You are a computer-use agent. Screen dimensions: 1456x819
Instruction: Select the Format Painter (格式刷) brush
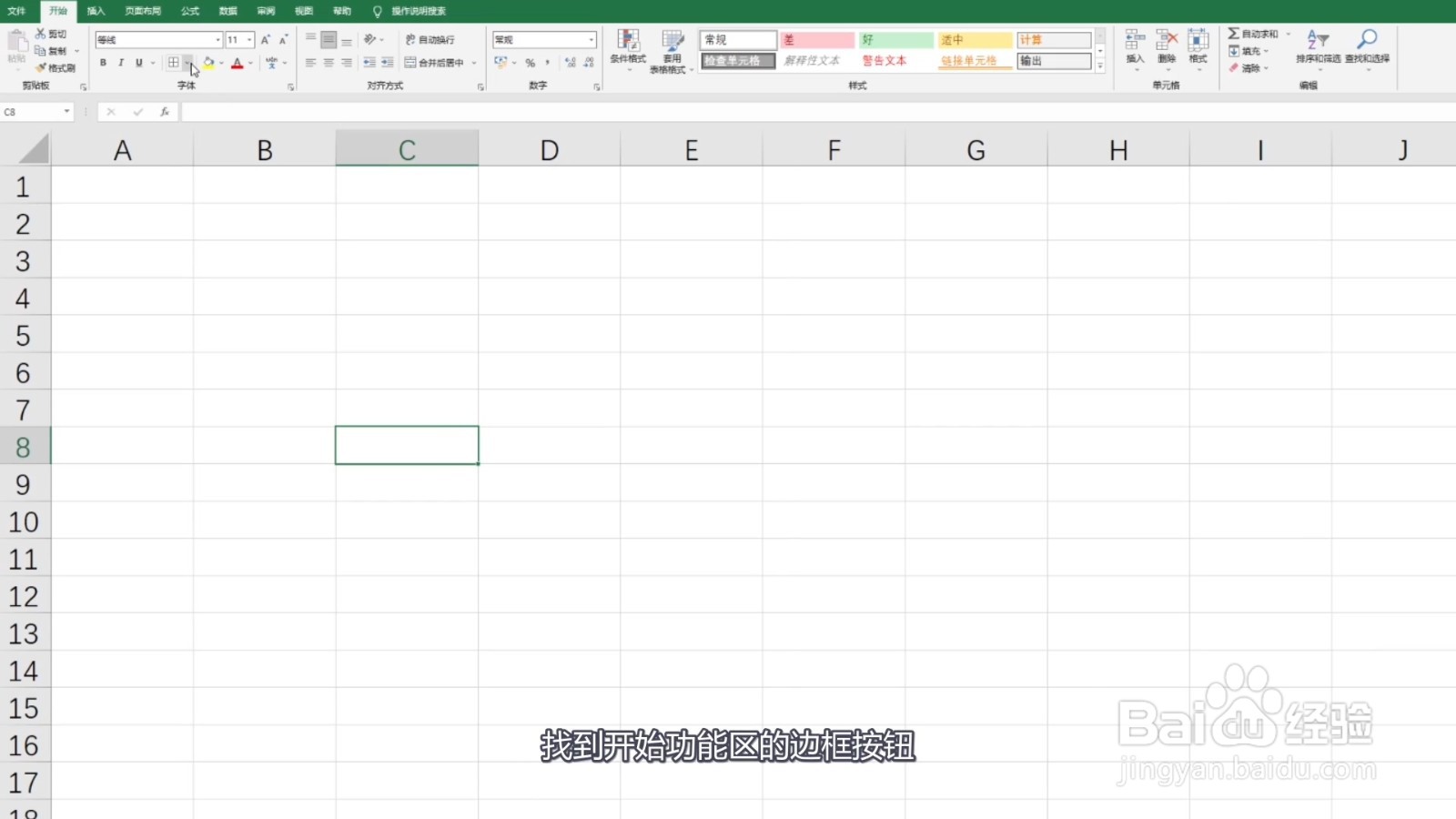40,67
